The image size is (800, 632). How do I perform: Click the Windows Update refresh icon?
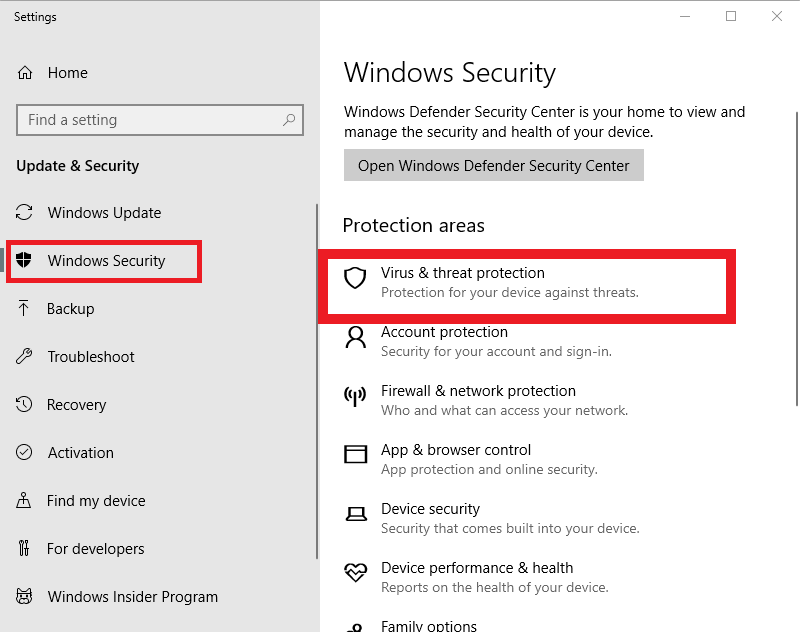(25, 213)
